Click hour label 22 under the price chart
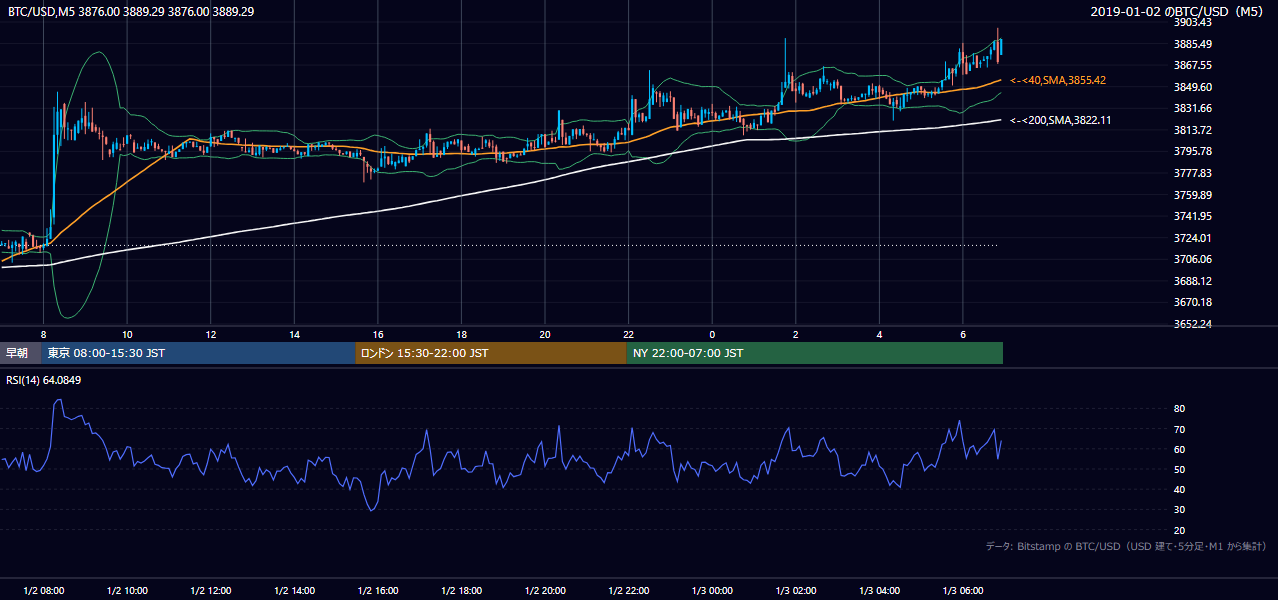This screenshot has height=600, width=1278. pyautogui.click(x=628, y=334)
